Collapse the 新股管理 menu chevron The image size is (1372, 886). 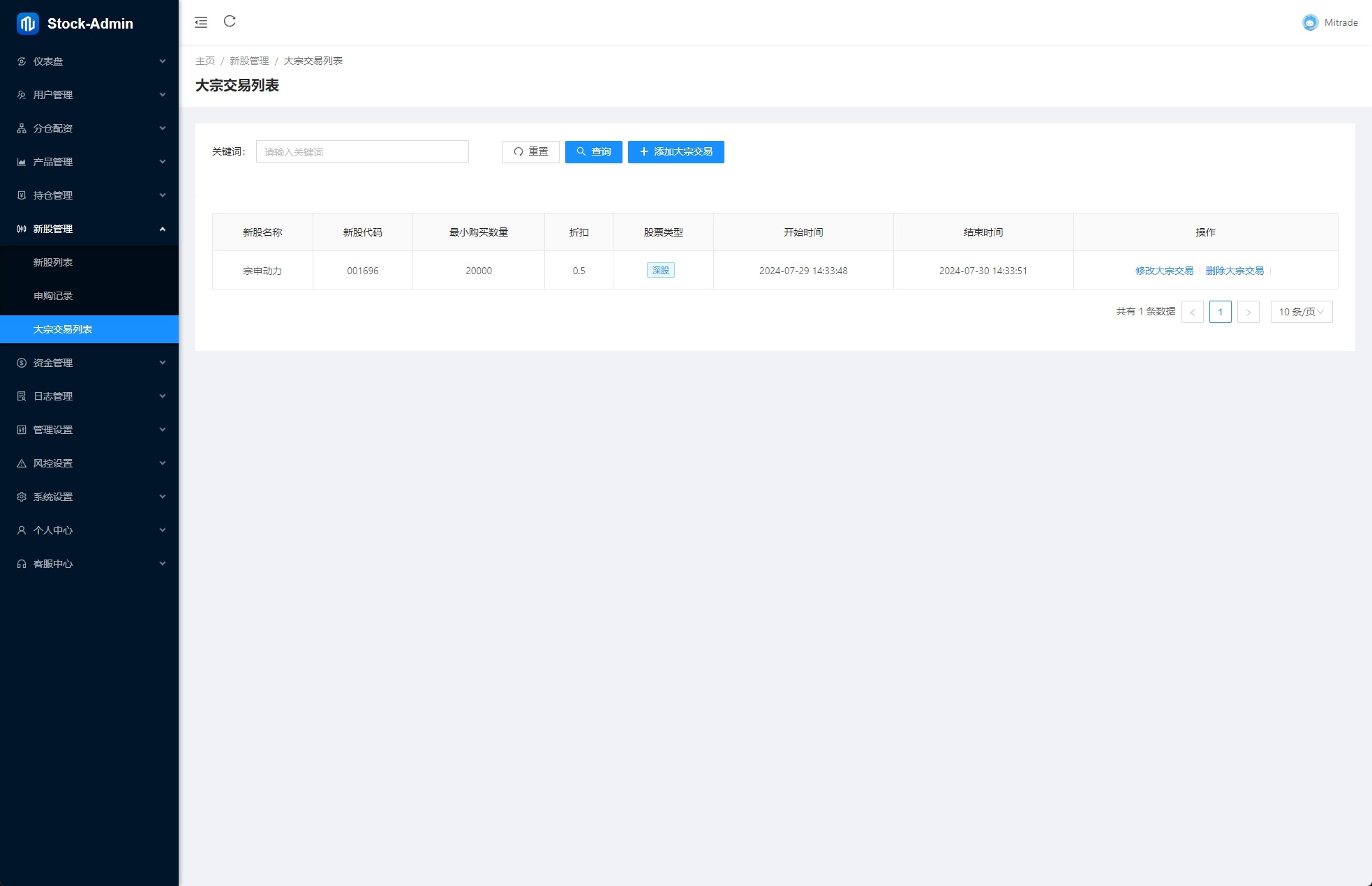[x=163, y=229]
